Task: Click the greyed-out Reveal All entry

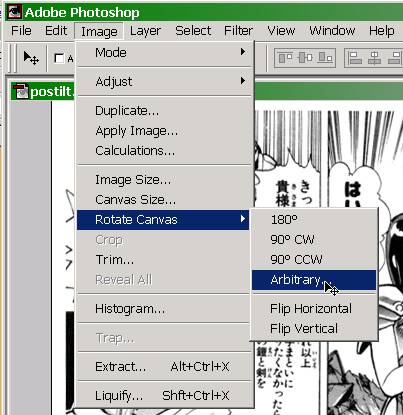Action: 163,279
